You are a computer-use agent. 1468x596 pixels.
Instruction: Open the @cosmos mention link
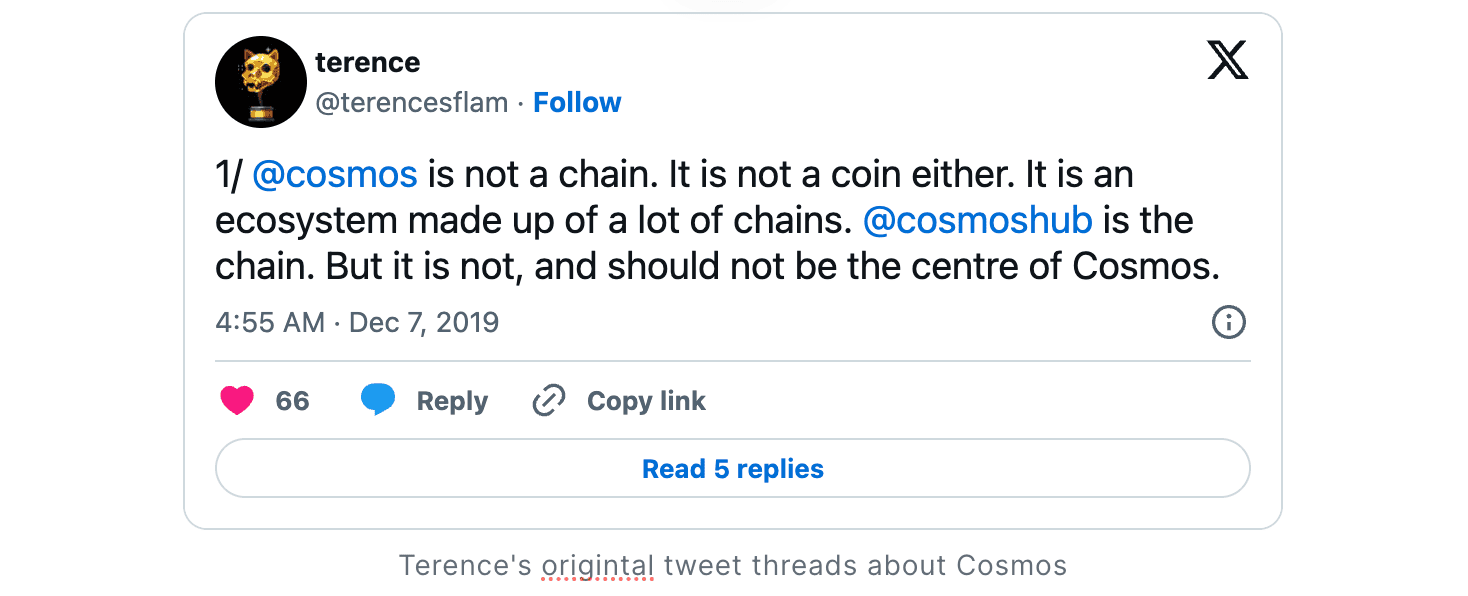334,175
